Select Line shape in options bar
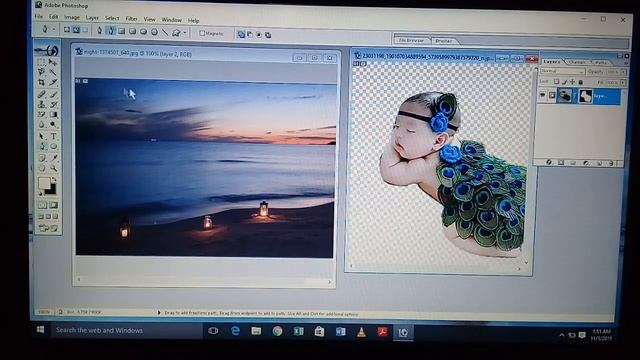The width and height of the screenshot is (640, 360). tap(165, 32)
